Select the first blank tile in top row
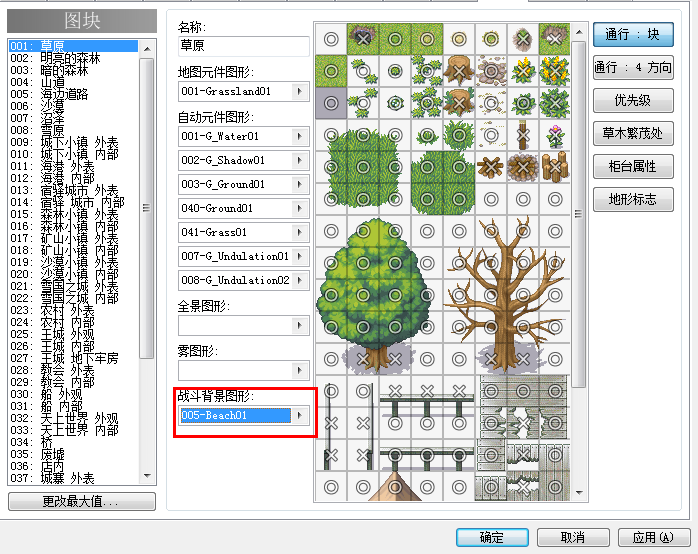 point(331,39)
